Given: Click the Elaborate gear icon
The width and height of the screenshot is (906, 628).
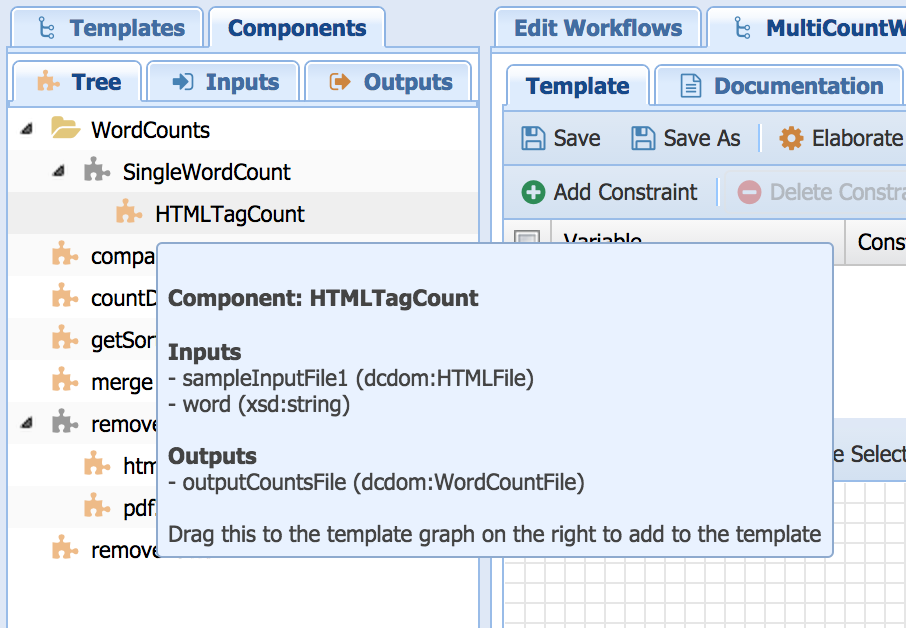Looking at the screenshot, I should point(791,138).
